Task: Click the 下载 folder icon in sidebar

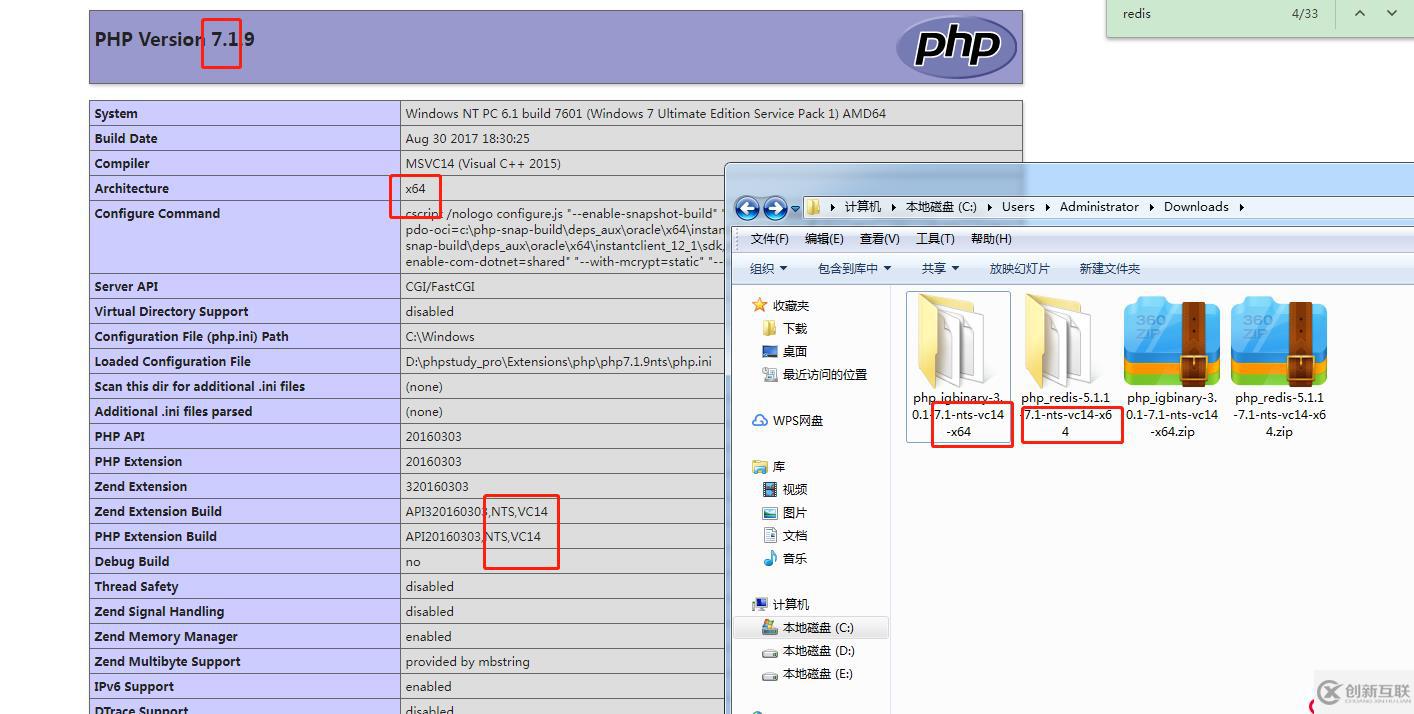Action: [769, 328]
